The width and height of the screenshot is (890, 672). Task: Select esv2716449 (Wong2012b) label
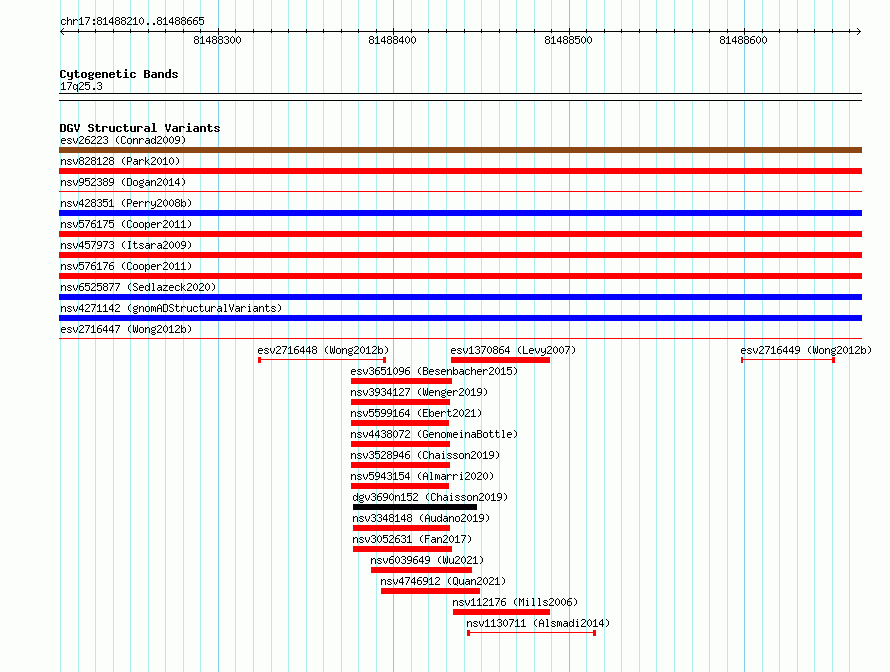[806, 350]
